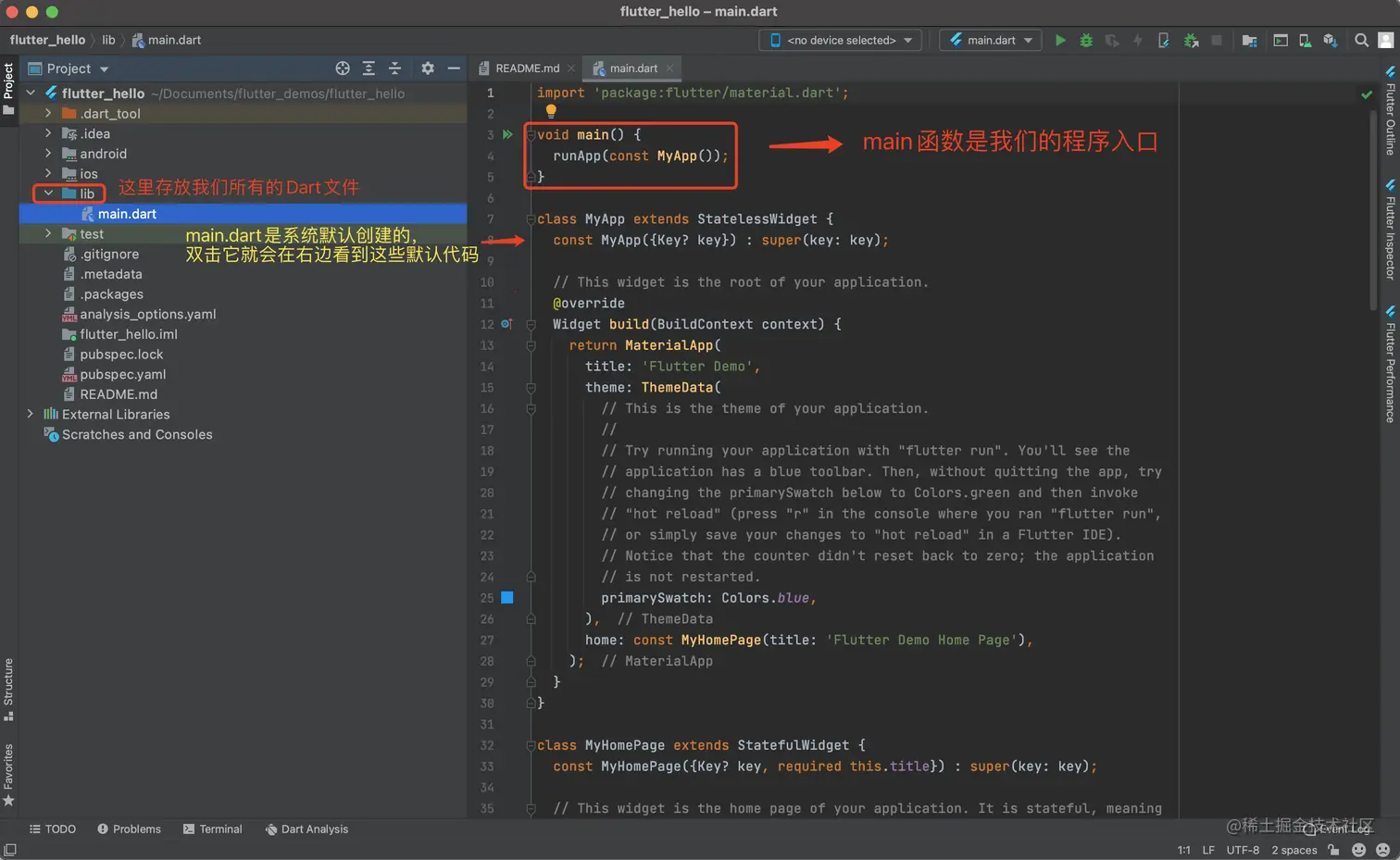Click the Flutter Attach phone icon in toolbar
Viewport: 1400px width, 860px height.
click(1164, 40)
